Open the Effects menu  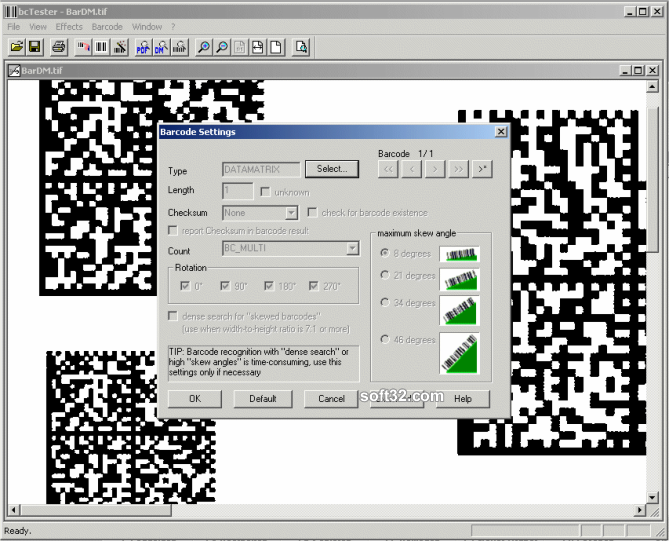(x=69, y=27)
